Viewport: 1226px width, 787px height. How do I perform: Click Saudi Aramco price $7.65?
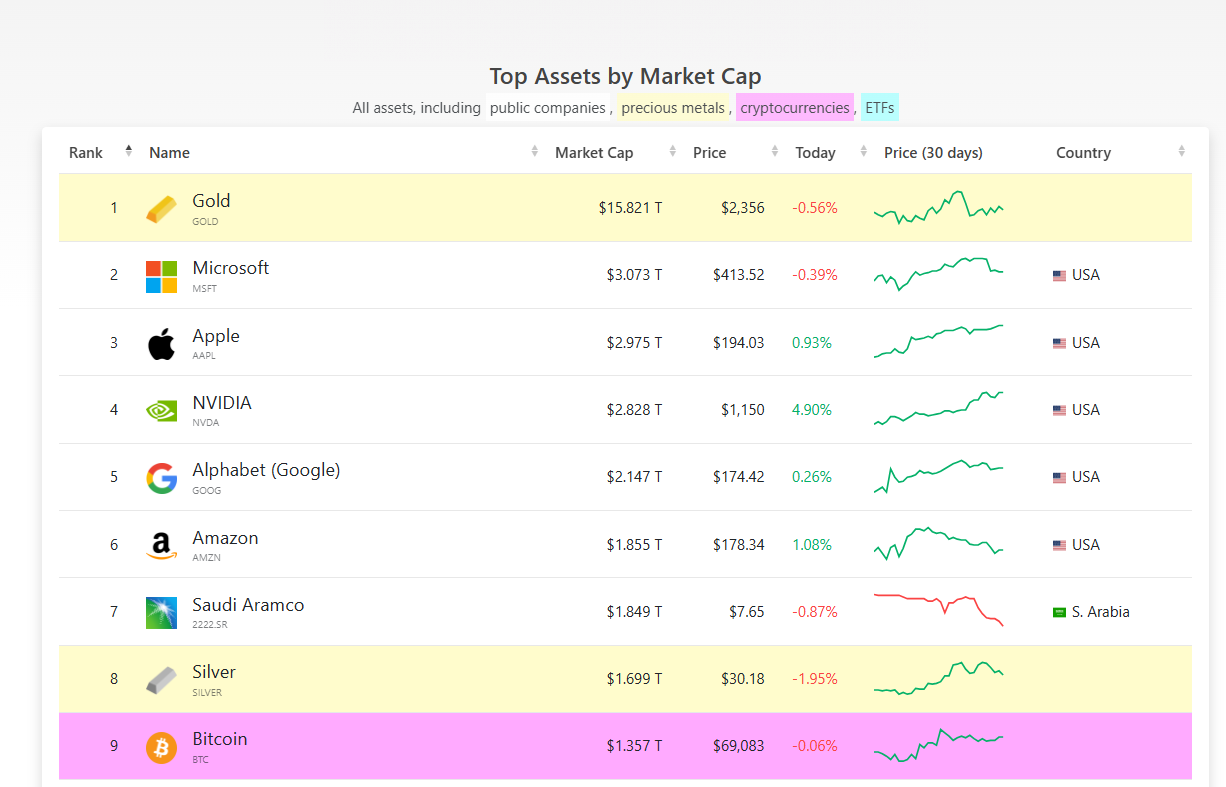tap(747, 612)
